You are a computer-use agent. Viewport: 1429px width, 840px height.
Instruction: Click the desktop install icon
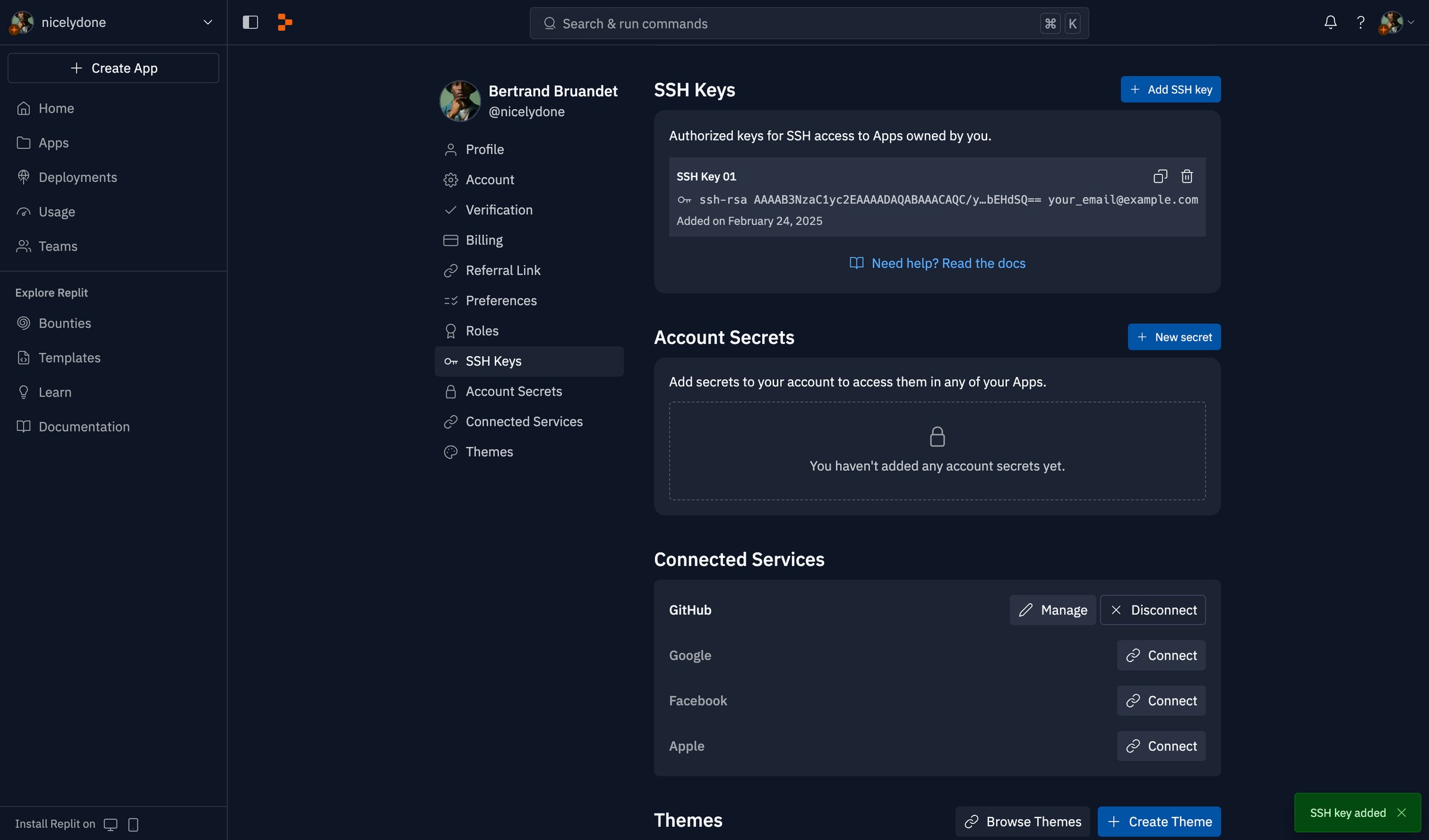click(x=111, y=824)
